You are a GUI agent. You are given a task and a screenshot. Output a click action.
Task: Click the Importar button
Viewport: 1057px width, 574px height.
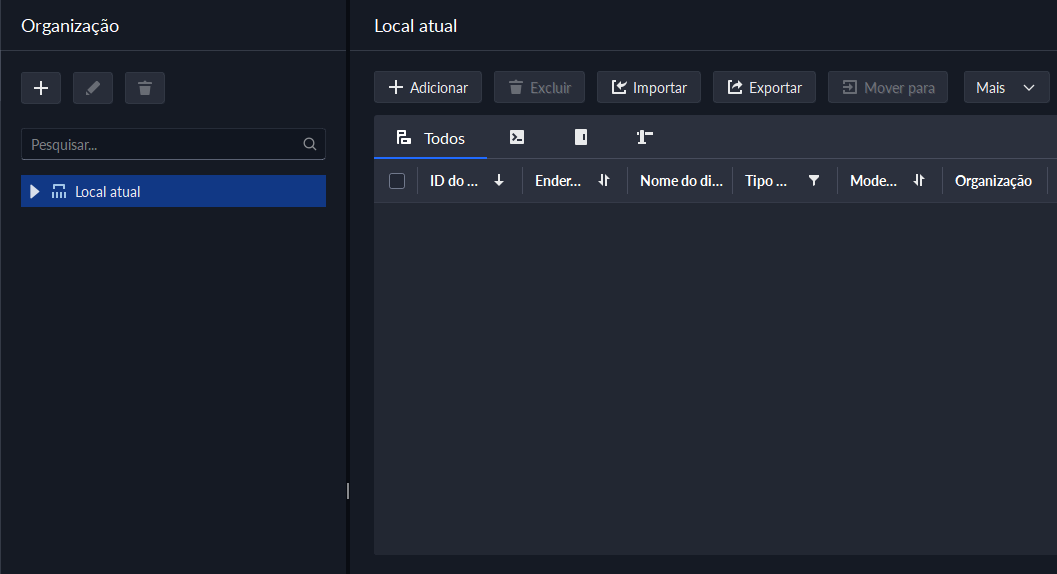click(649, 87)
